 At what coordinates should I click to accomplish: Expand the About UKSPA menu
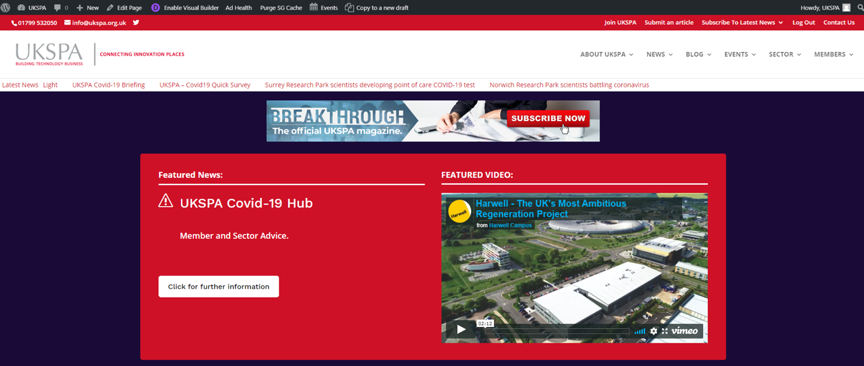pos(607,55)
